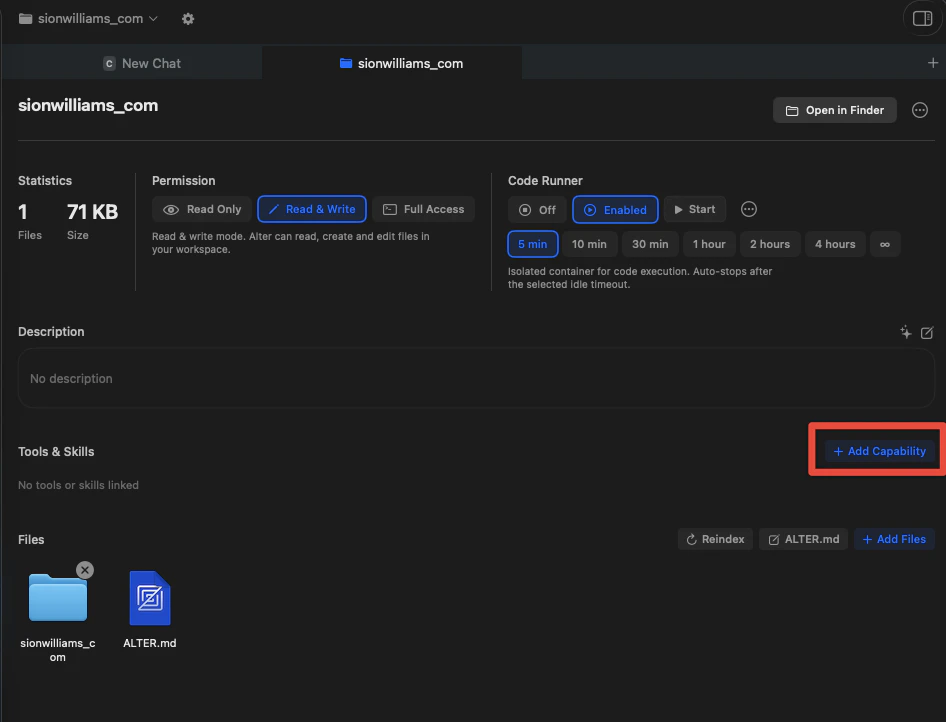Screen dimensions: 946x722
Task: Turn Code Runner Off
Action: tap(537, 210)
